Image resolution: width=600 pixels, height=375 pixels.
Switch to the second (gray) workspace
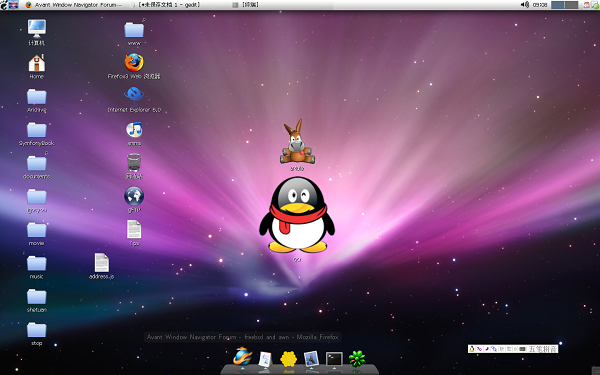[571, 5]
